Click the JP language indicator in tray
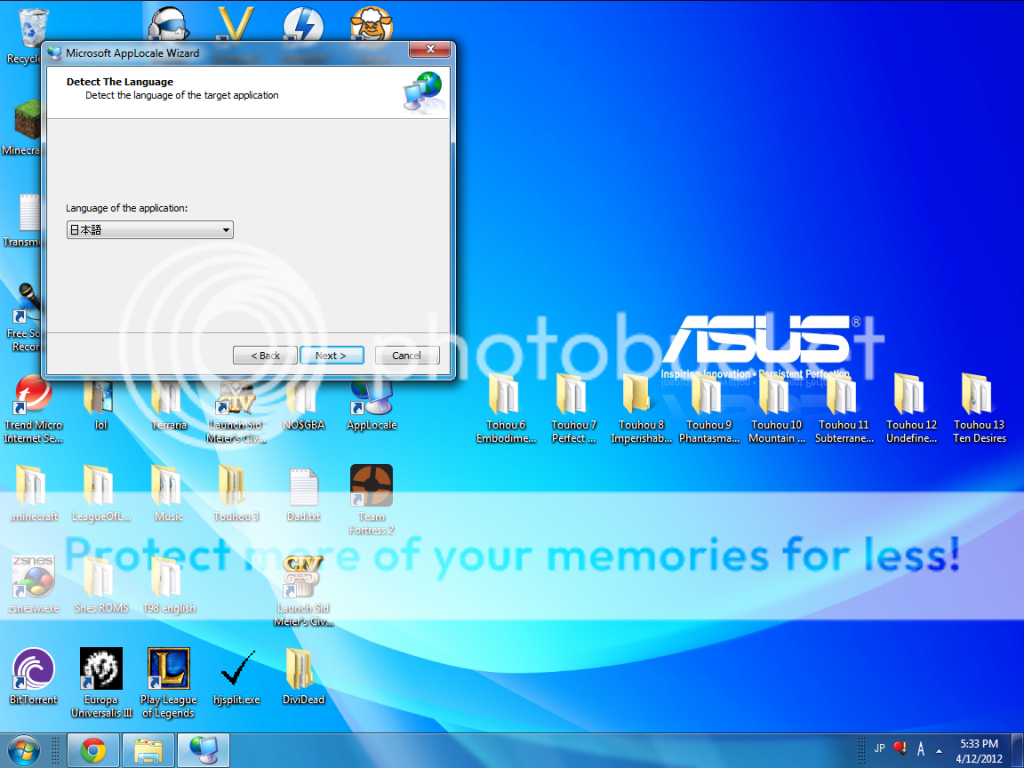This screenshot has width=1024, height=768. 879,748
